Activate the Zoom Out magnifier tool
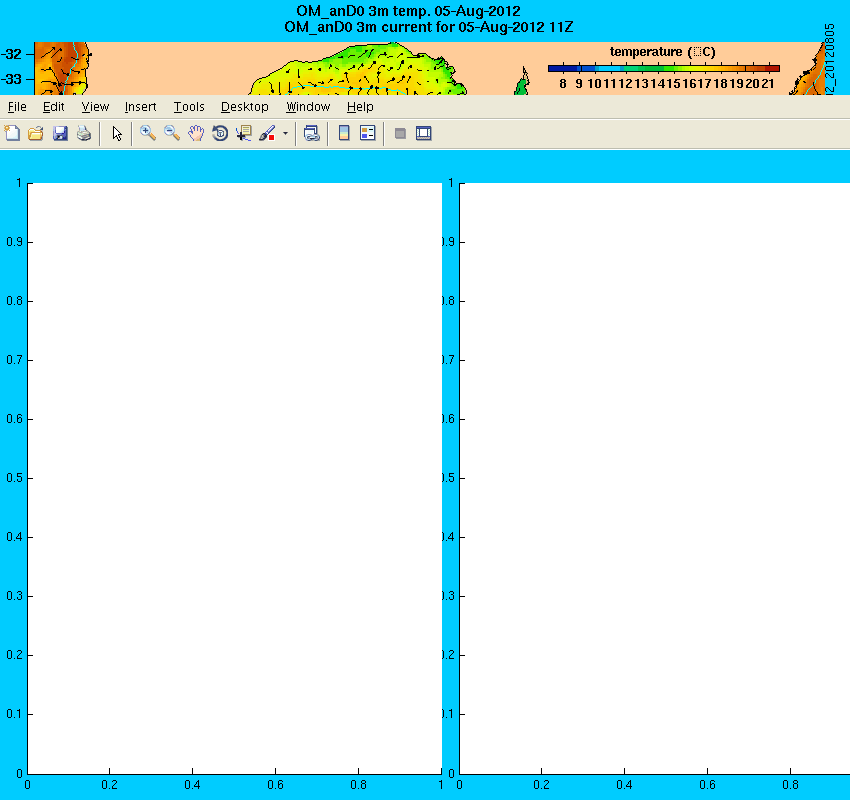The height and width of the screenshot is (800, 850). click(x=172, y=133)
